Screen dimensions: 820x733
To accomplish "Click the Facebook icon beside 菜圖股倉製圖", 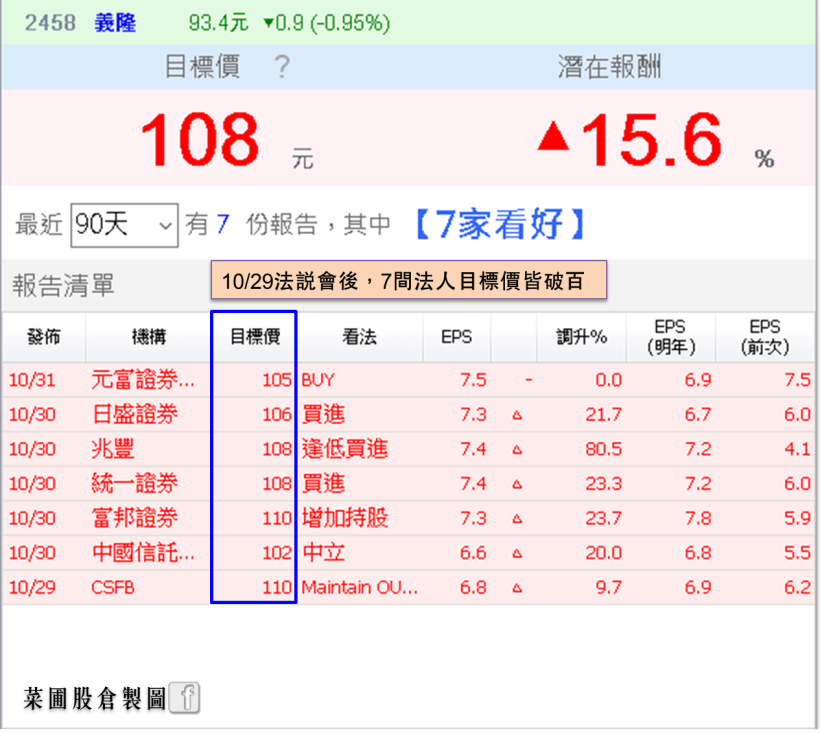I will [185, 698].
